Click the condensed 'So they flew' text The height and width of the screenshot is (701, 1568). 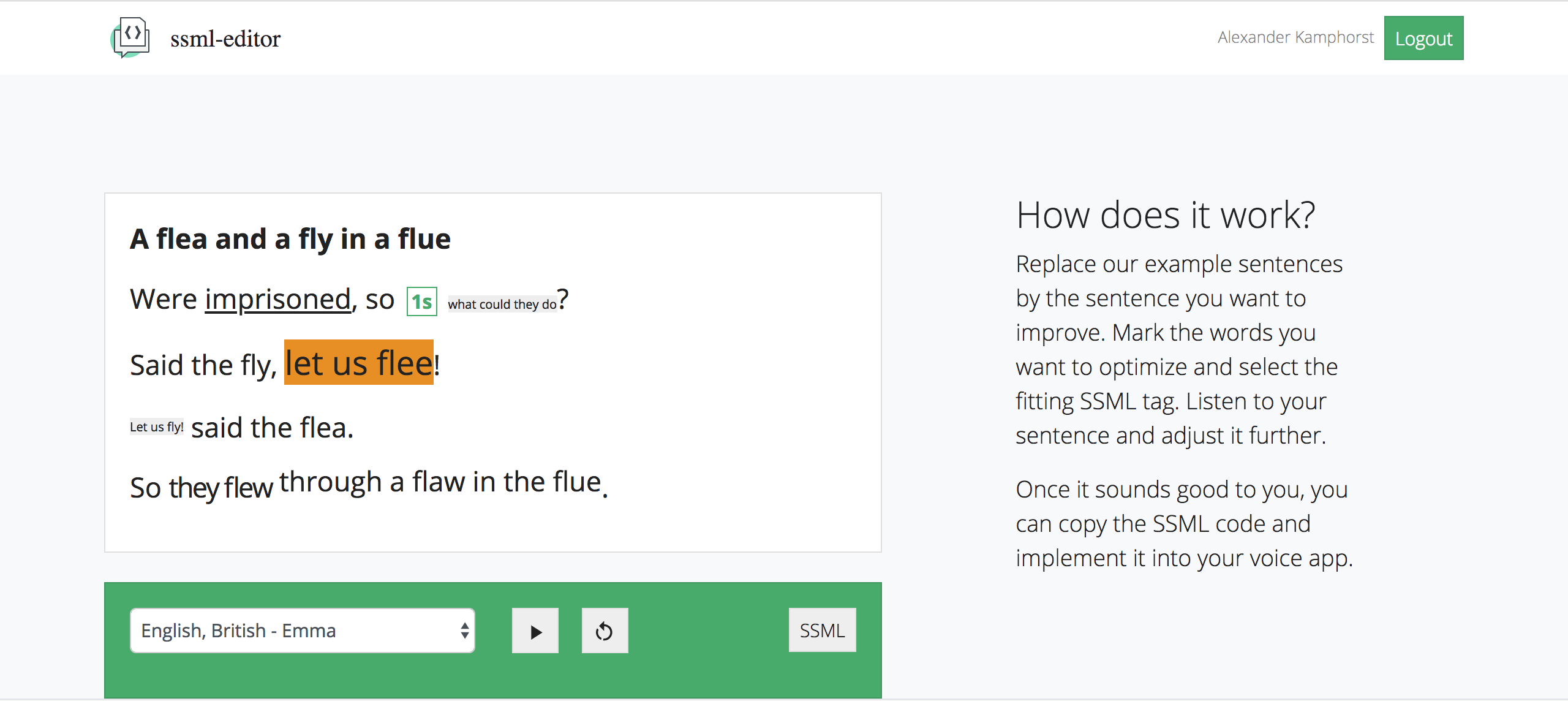pos(202,488)
